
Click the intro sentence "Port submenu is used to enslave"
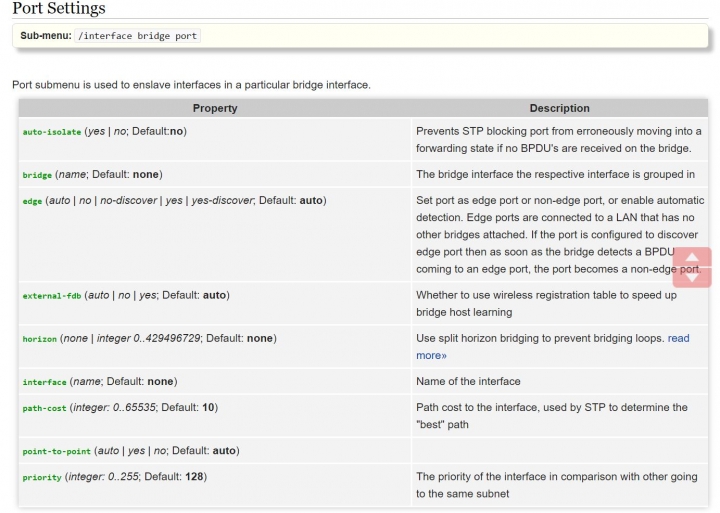(x=191, y=85)
